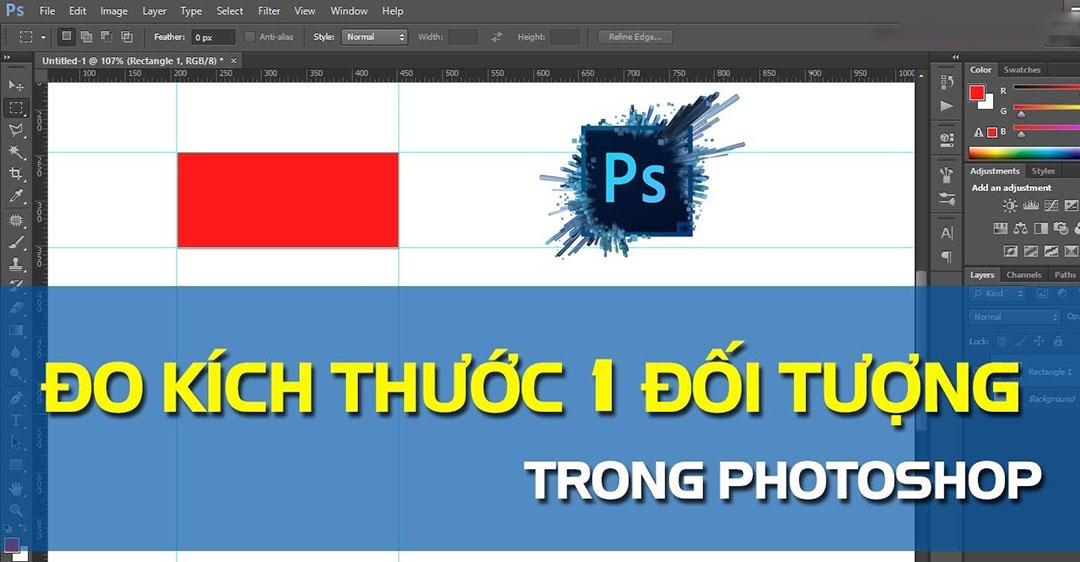Click New Selection mode button
The image size is (1080, 562).
(66, 37)
